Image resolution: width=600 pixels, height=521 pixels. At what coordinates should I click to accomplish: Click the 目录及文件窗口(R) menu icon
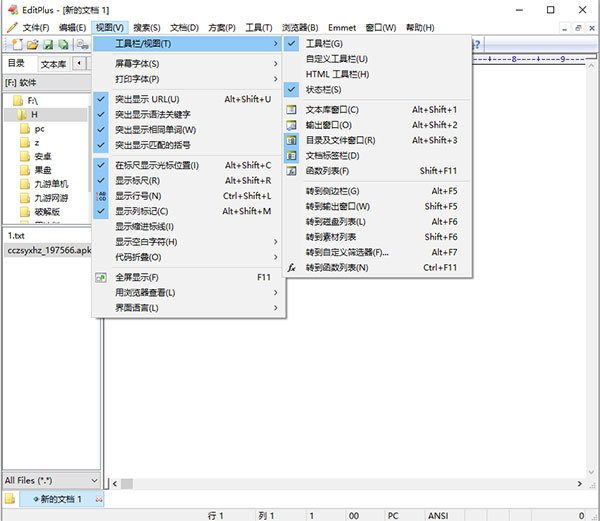pos(291,140)
